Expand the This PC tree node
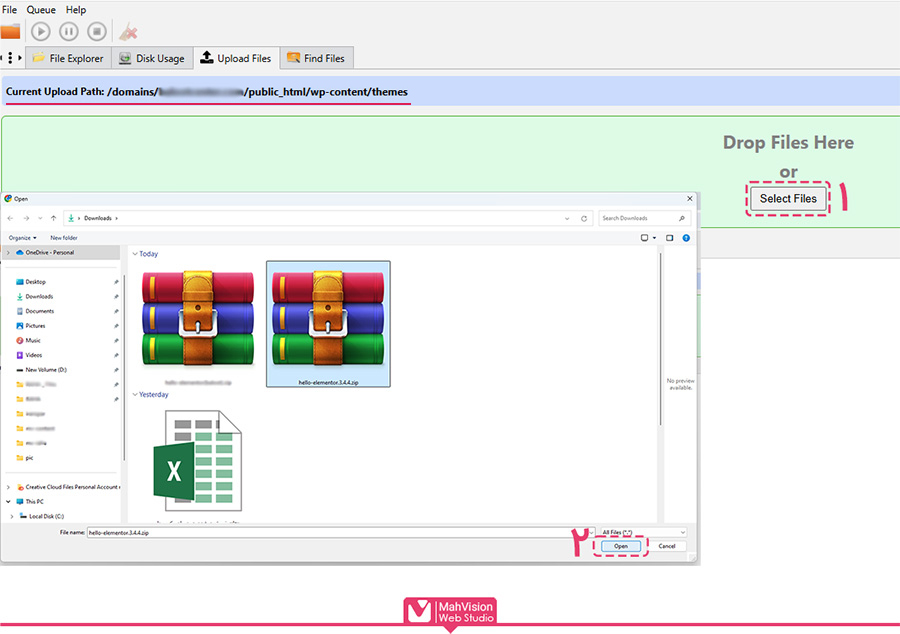This screenshot has height=634, width=900. [x=9, y=502]
